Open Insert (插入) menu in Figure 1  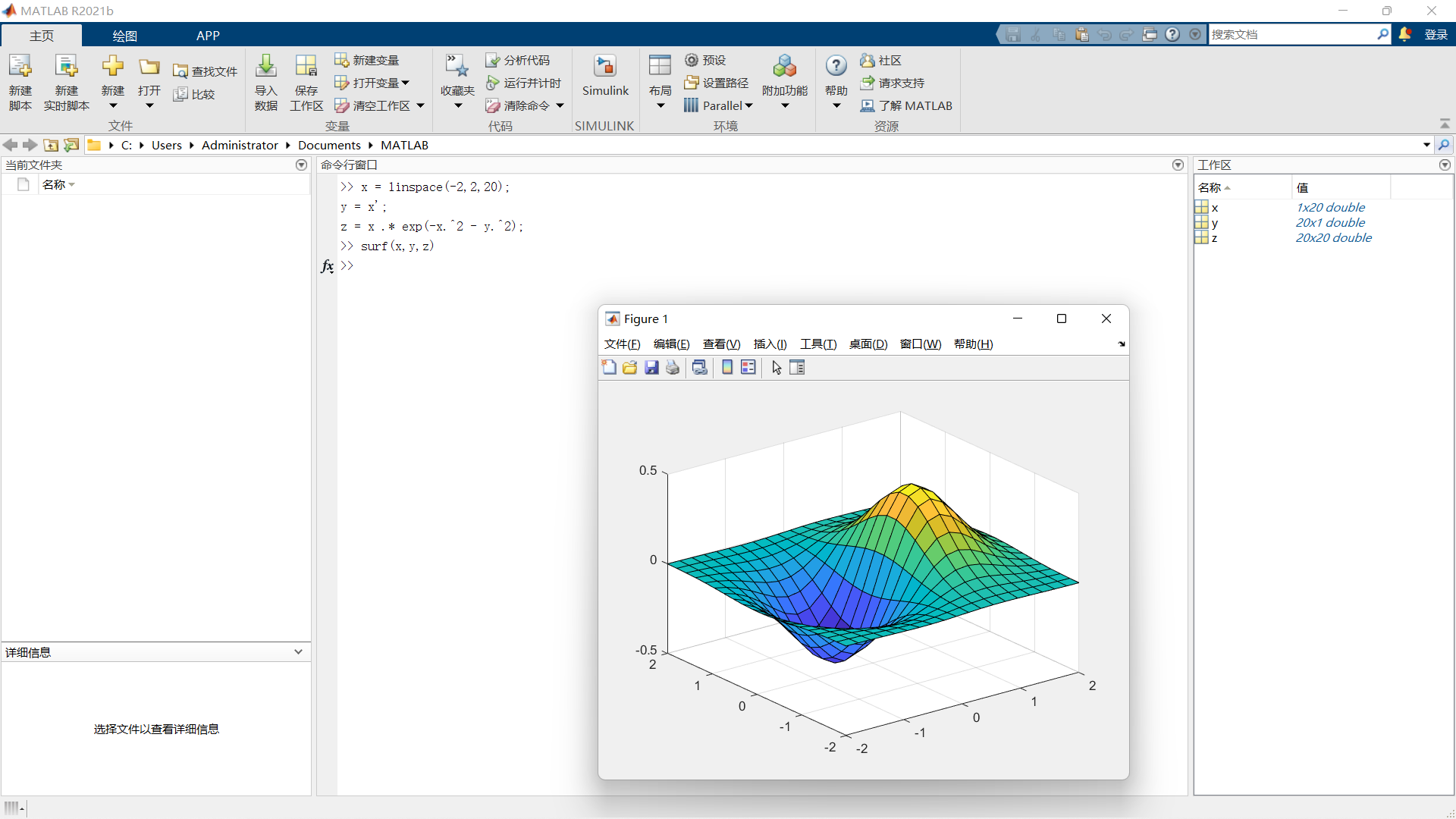coord(770,344)
